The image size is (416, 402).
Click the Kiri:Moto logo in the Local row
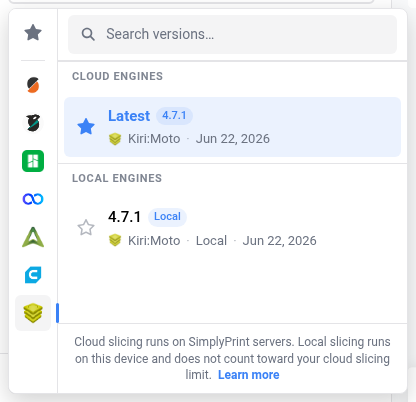pos(115,240)
